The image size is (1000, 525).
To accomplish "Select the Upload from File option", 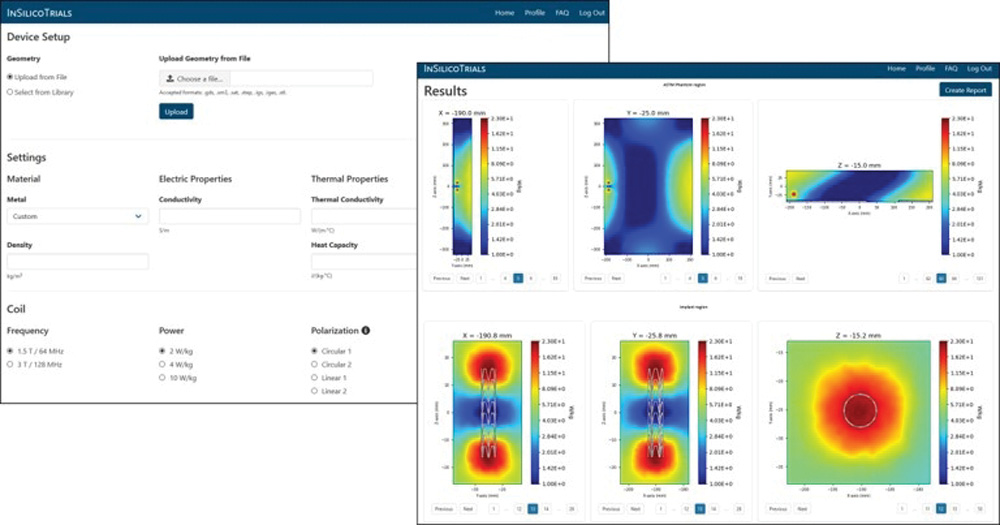I will [10, 76].
